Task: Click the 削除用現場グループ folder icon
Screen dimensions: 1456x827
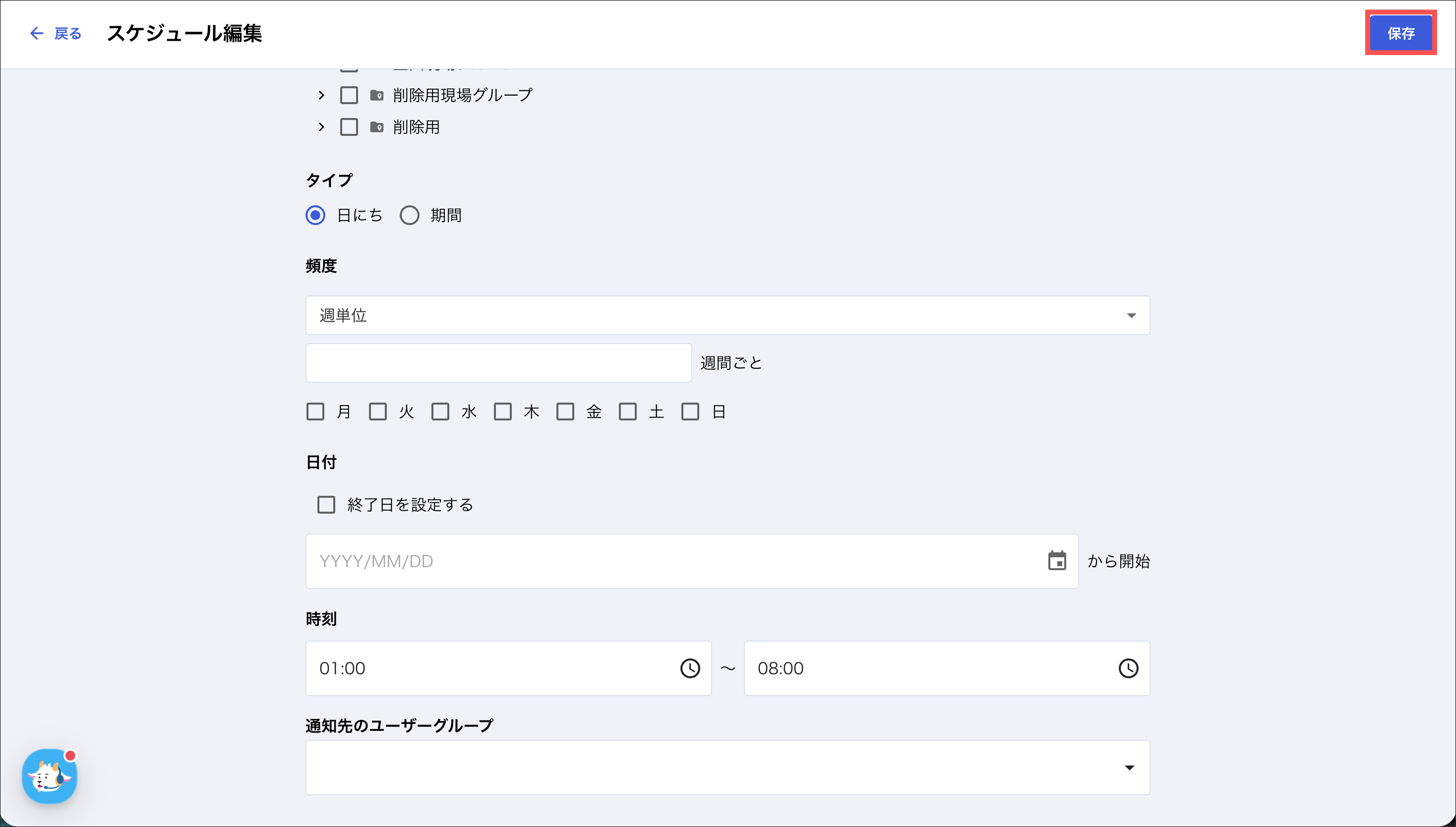Action: tap(376, 95)
